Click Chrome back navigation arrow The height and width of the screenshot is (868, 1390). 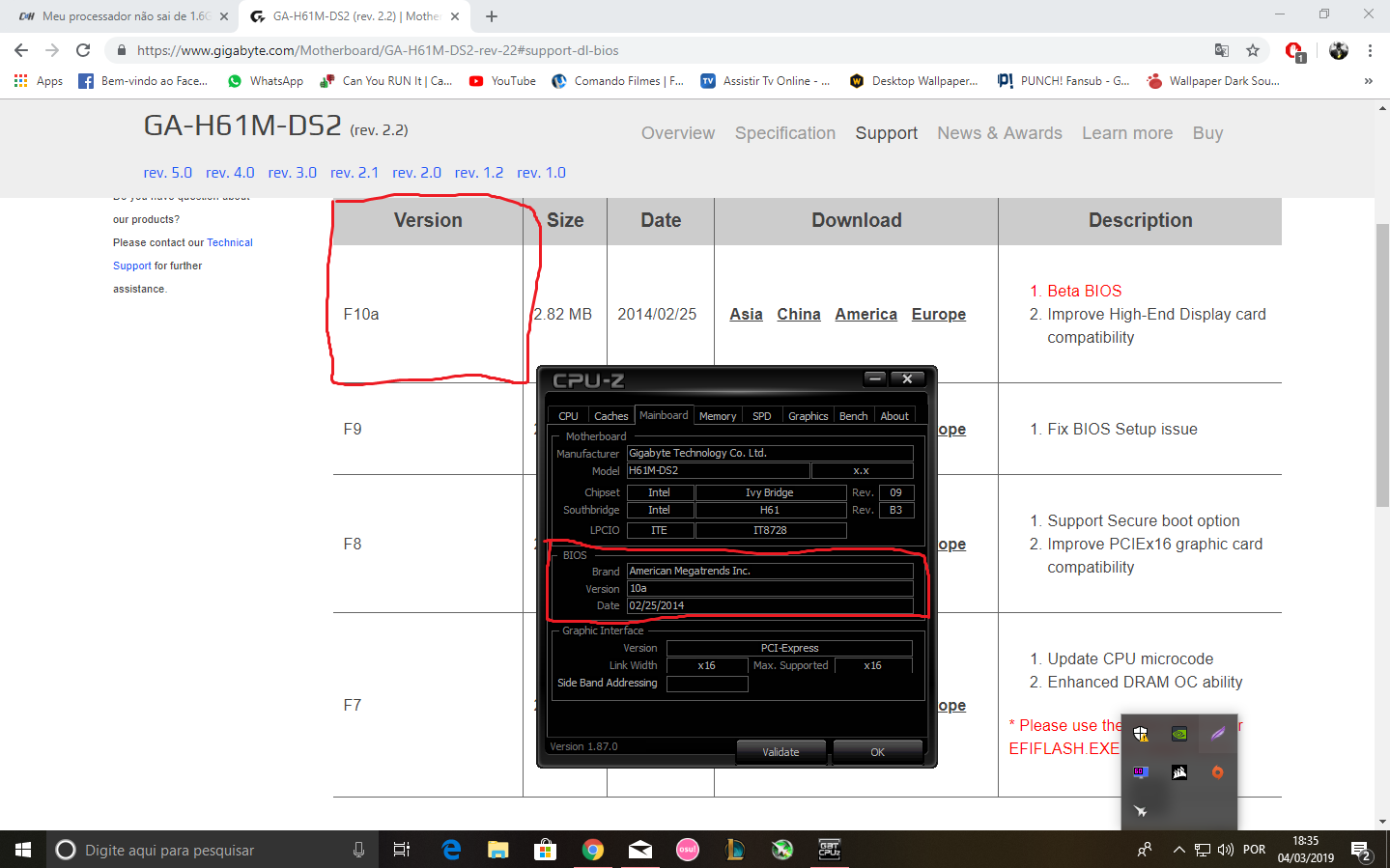21,50
